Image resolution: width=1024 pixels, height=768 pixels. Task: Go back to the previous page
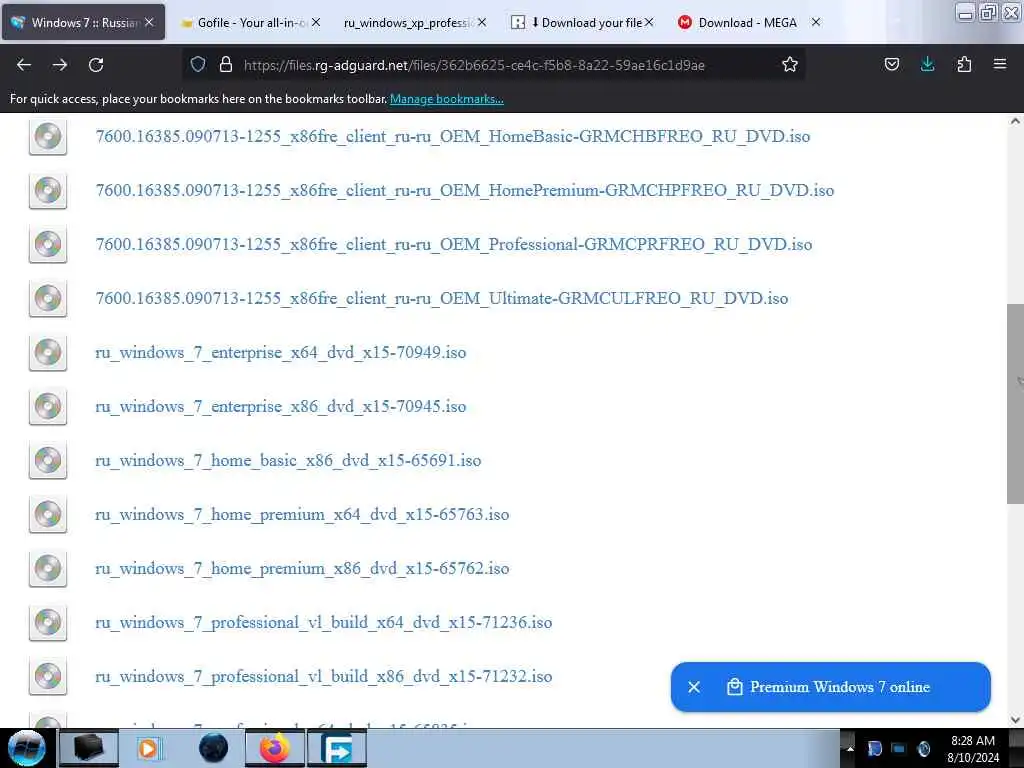24,65
